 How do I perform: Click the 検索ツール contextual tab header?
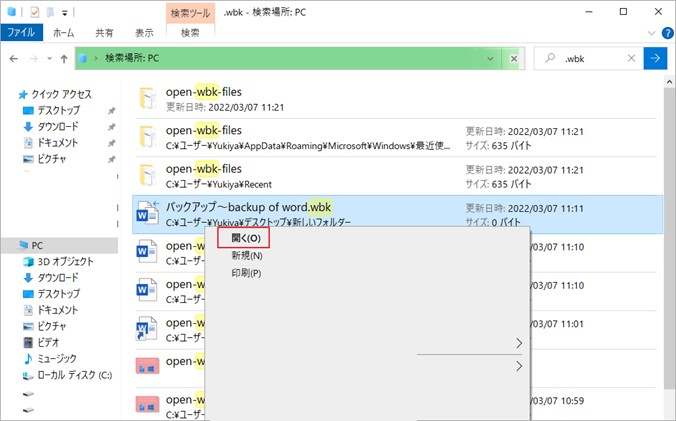pyautogui.click(x=190, y=13)
